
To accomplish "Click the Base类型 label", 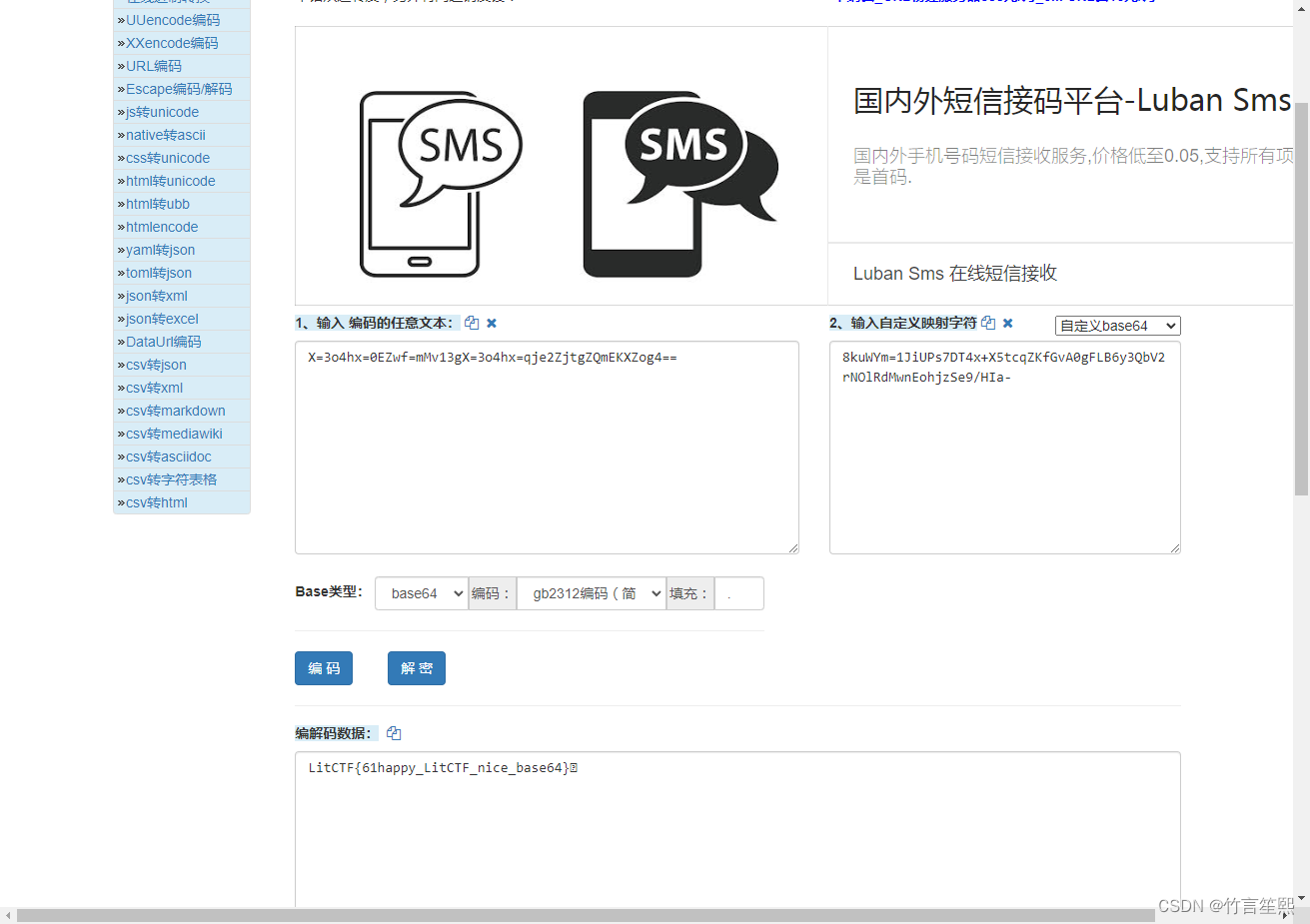I will coord(329,591).
